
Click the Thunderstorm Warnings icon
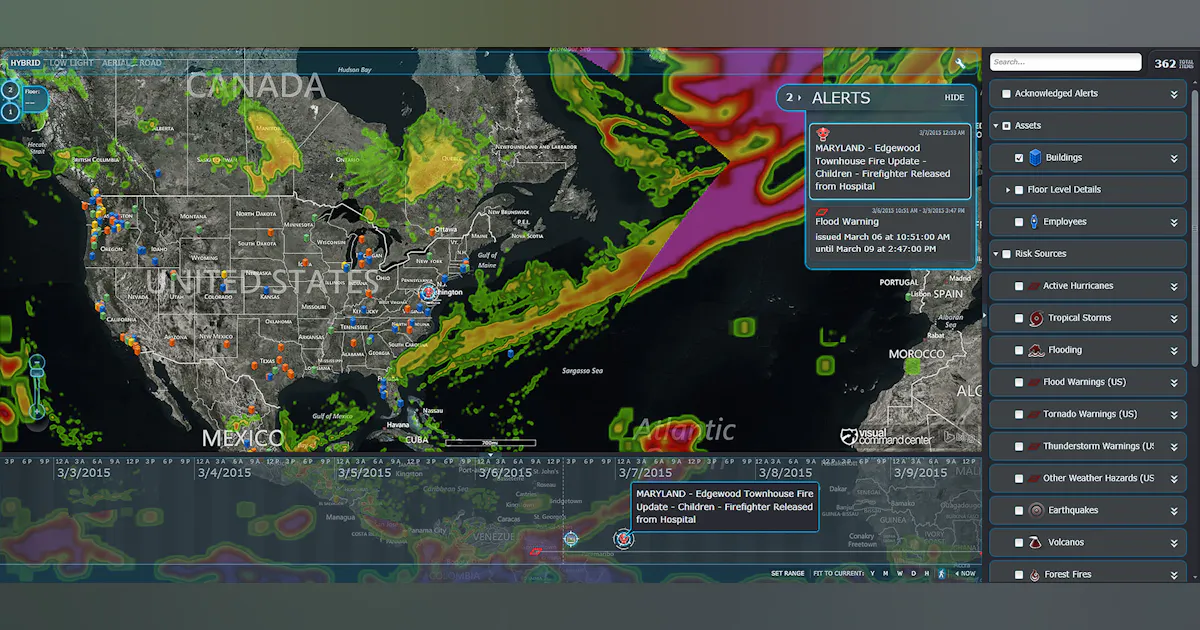pos(1034,446)
